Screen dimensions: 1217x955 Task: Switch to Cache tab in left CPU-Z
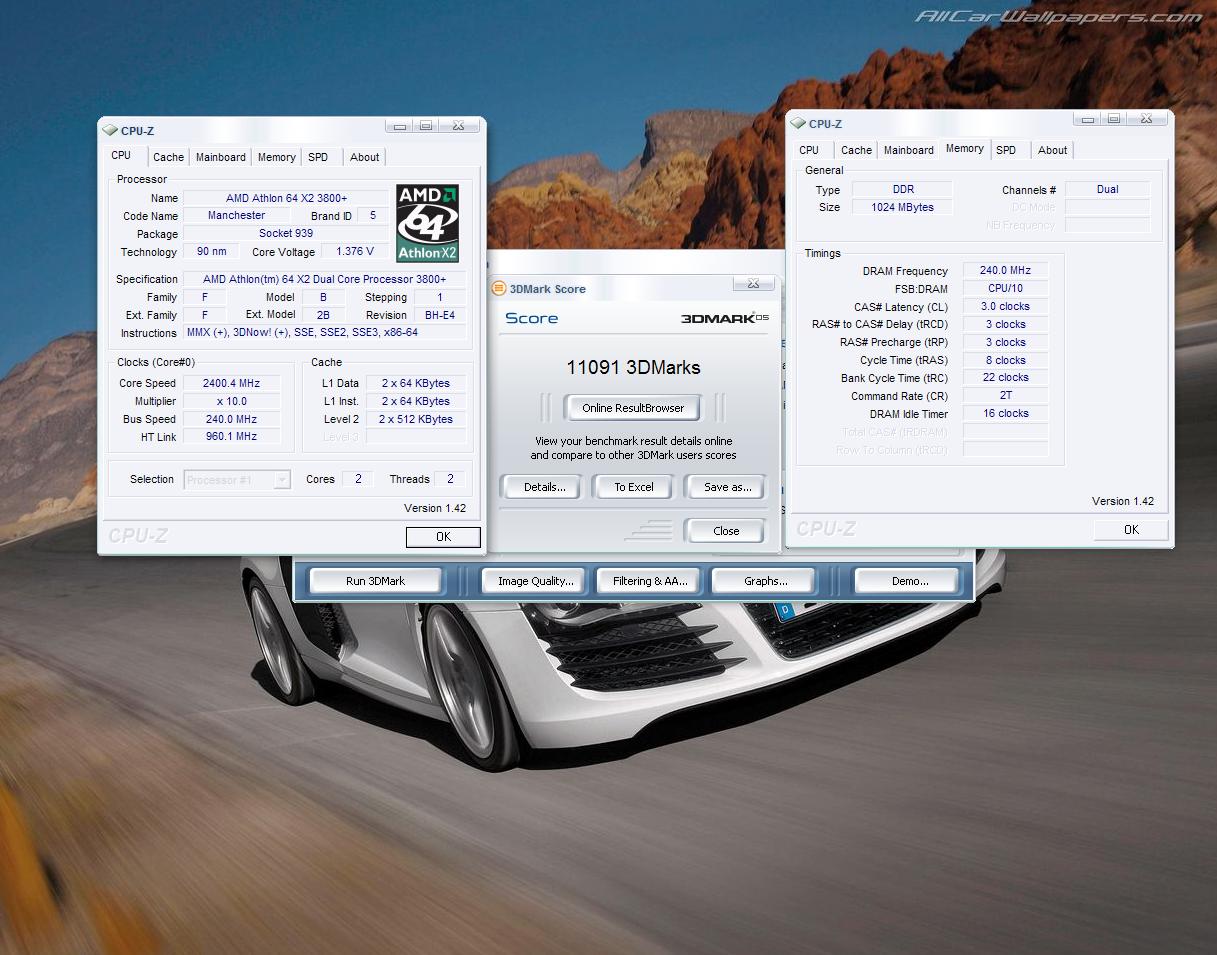point(168,157)
